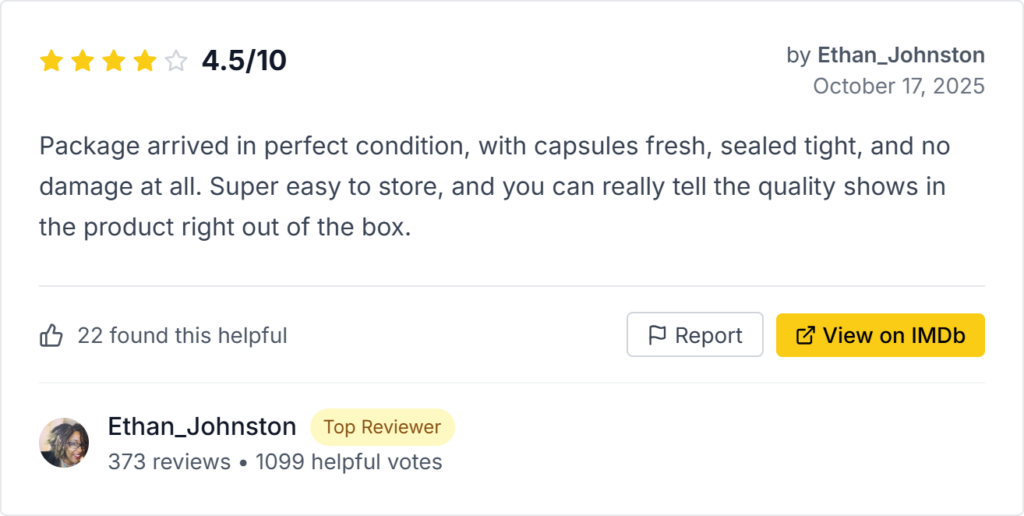Image resolution: width=1024 pixels, height=516 pixels.
Task: Click the reviewer's avatar photo
Action: (x=64, y=443)
